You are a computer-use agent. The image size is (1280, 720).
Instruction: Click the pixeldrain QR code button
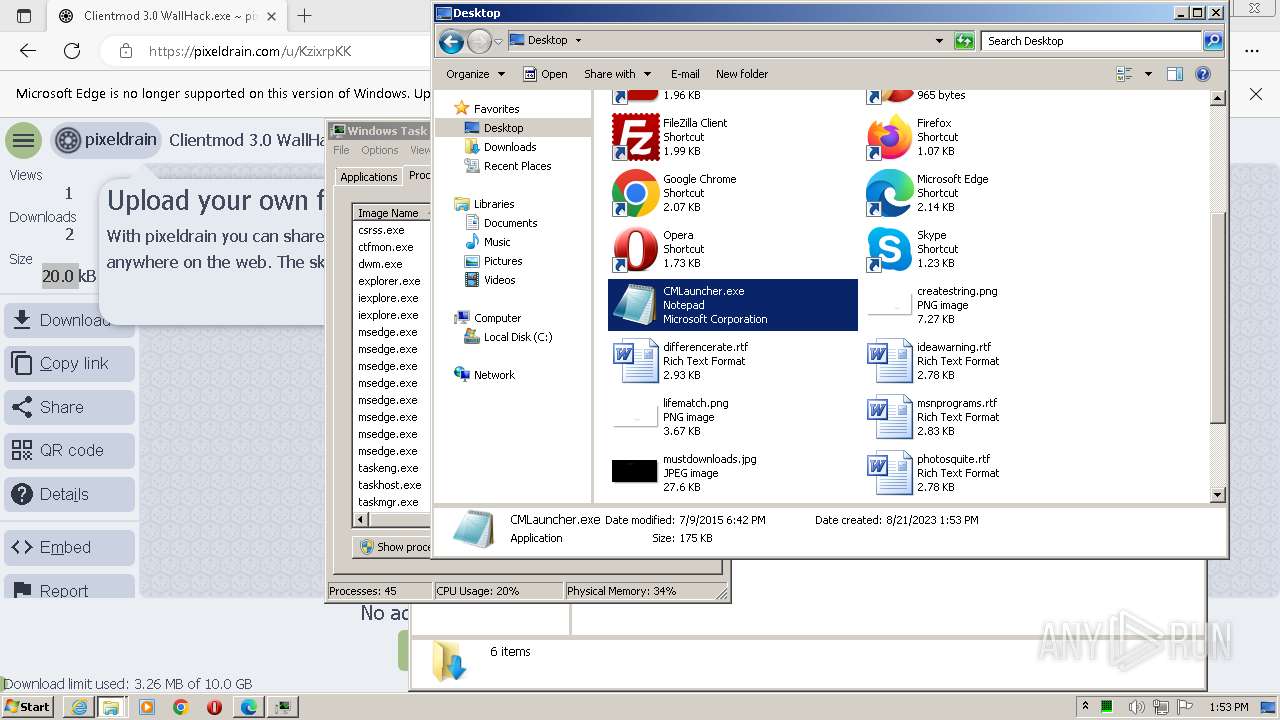tap(69, 450)
